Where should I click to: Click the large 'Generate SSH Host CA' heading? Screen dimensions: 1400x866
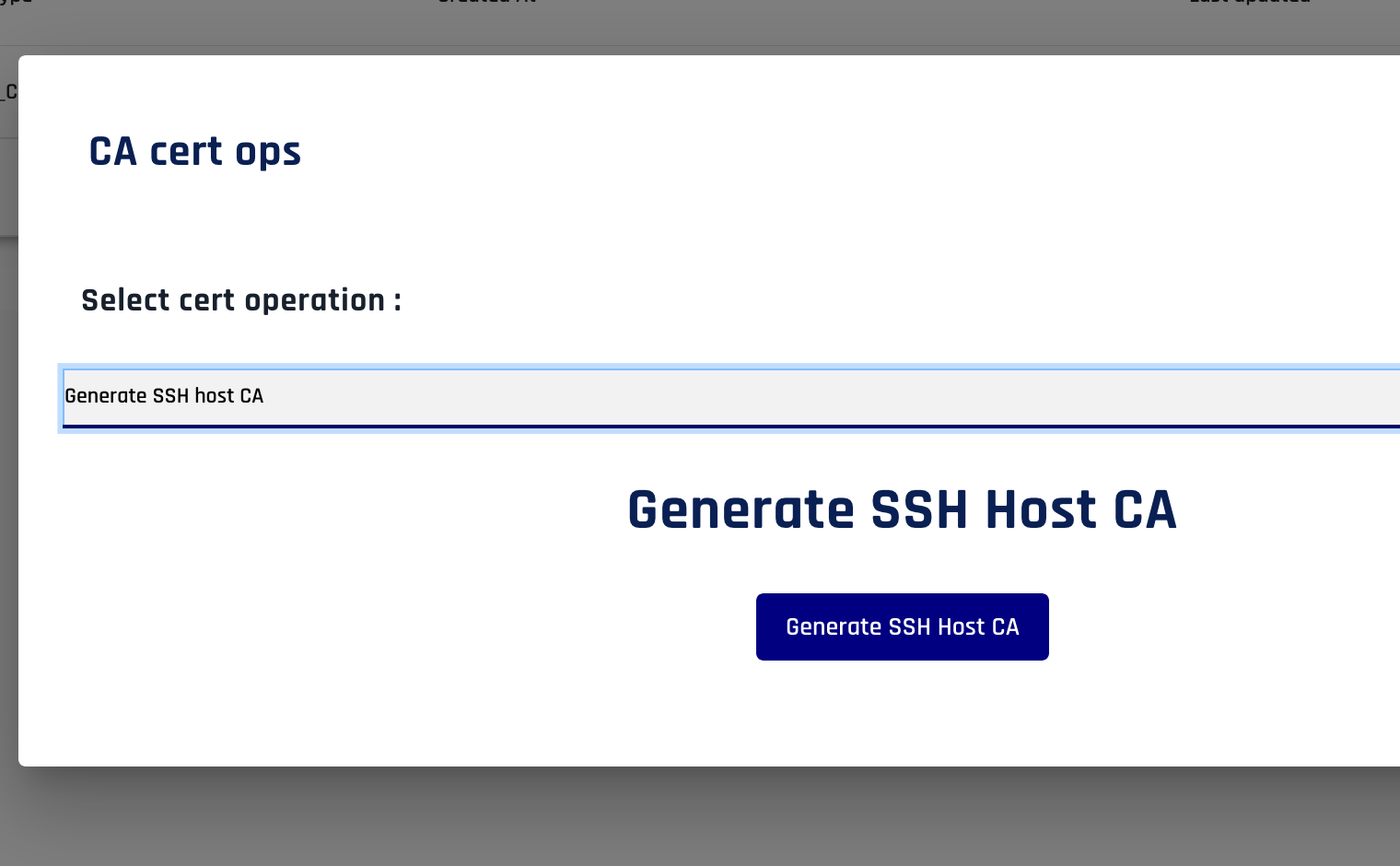(x=902, y=510)
